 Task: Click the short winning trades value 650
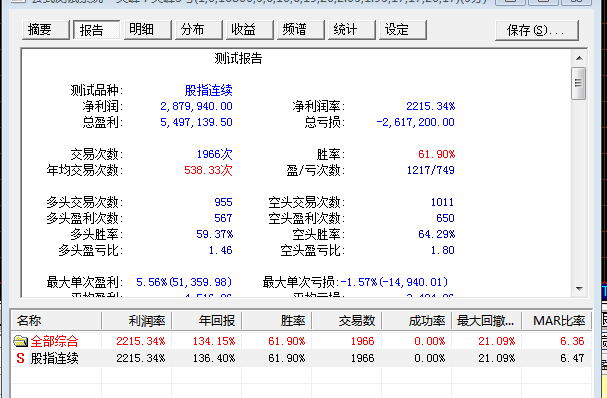(x=445, y=218)
